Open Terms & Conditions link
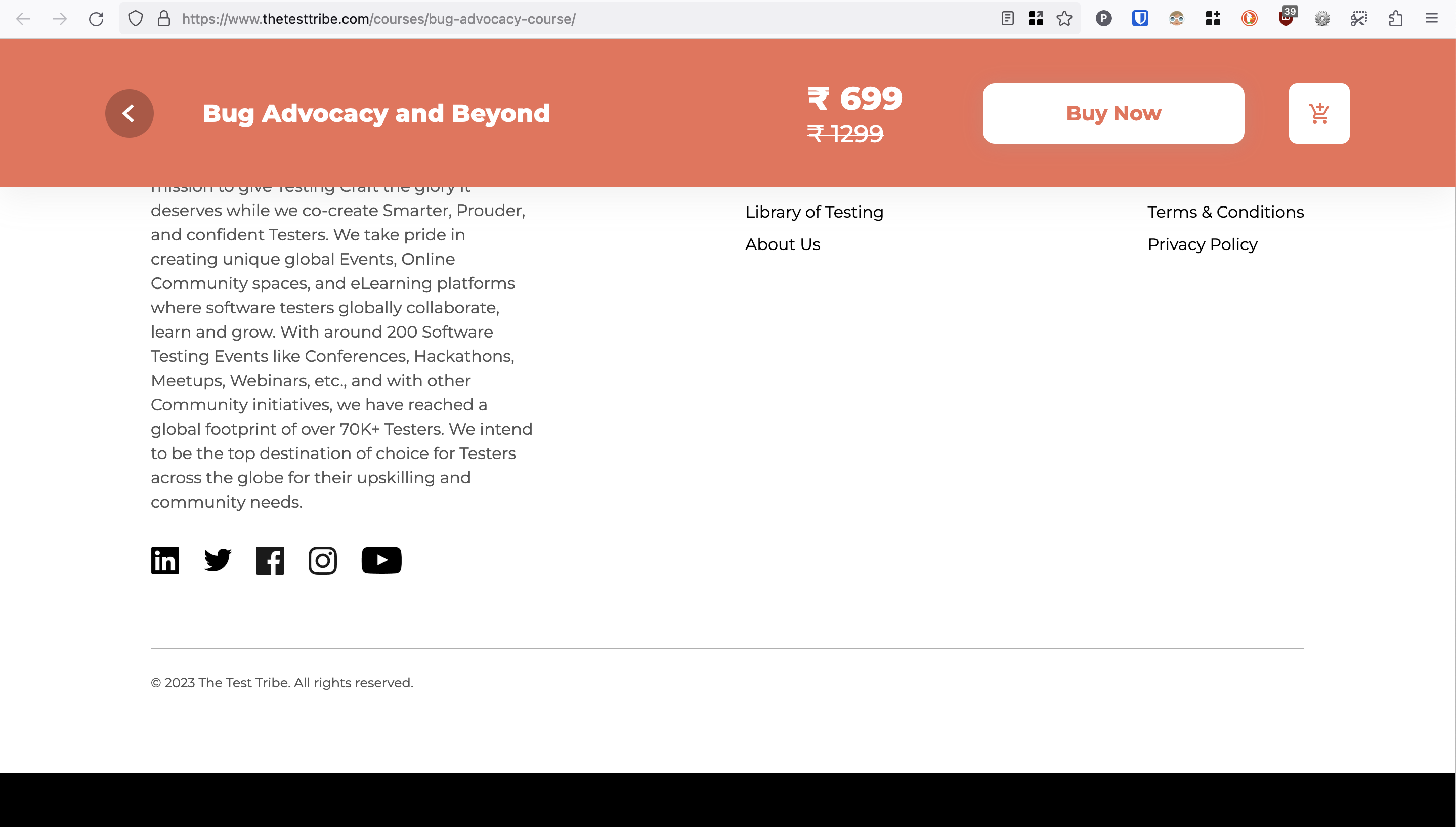The height and width of the screenshot is (827, 1456). point(1225,212)
